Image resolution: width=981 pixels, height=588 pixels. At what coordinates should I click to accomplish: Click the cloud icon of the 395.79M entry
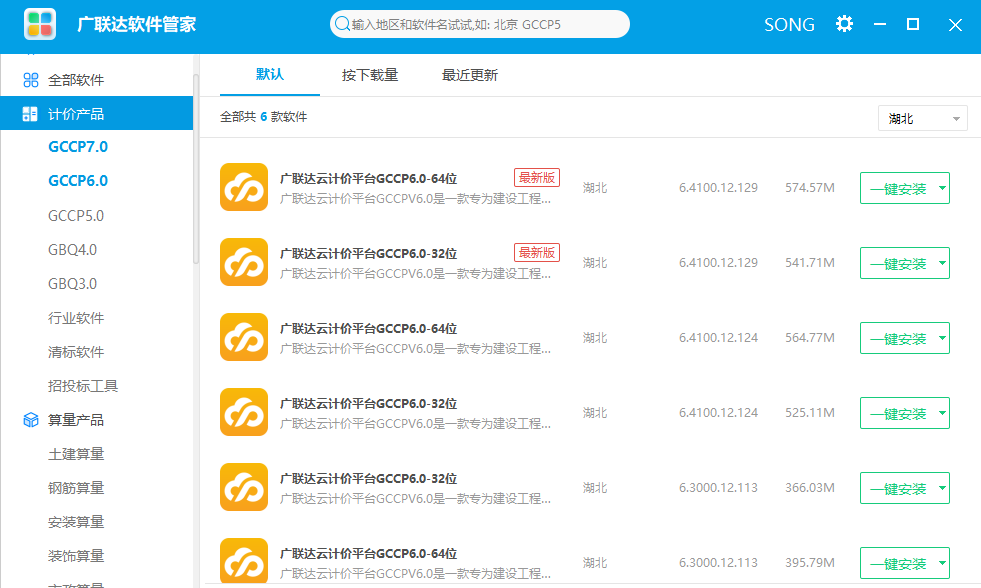pos(244,561)
